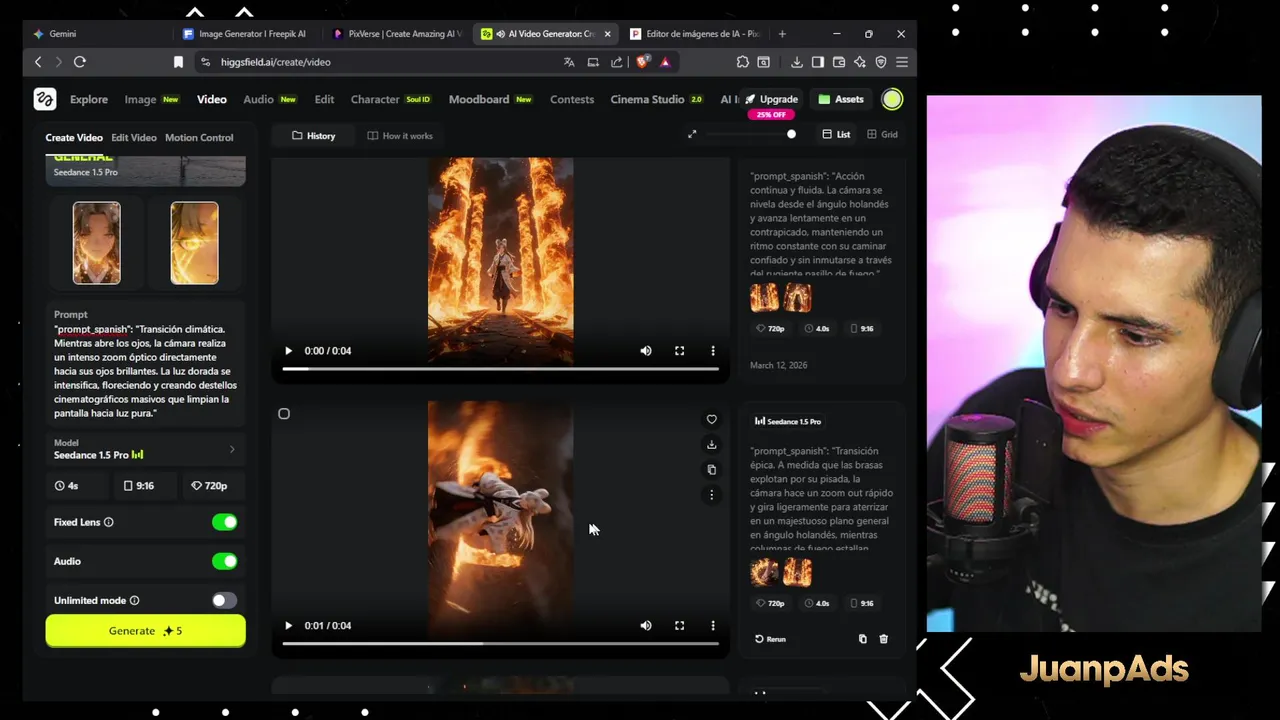Switch to the PixVerse browser tab
This screenshot has width=1280, height=720.
tap(395, 34)
